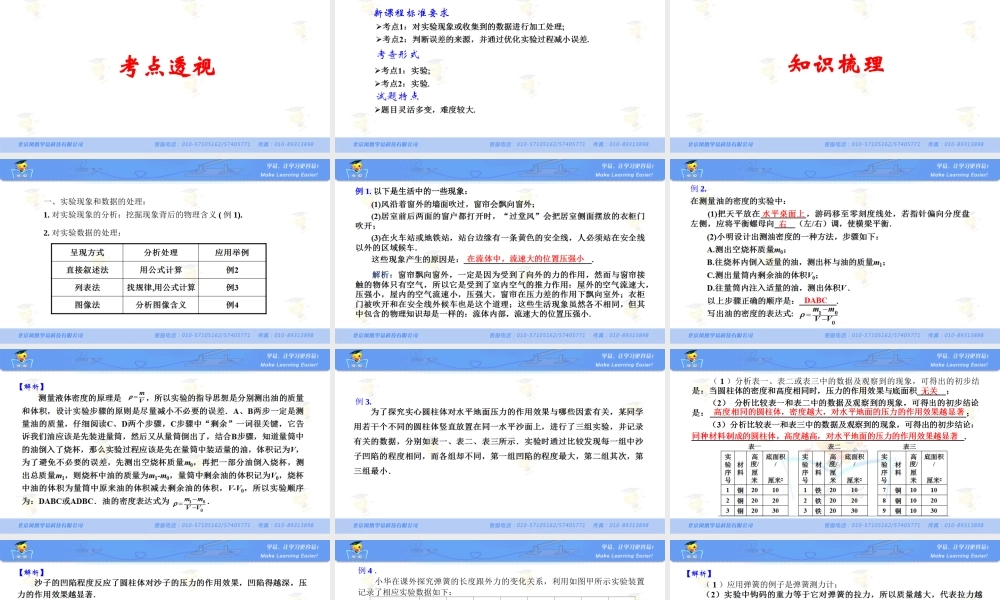Click the red underlined 无关 answer text
Viewport: 1000px width, 600px height.
pos(929,390)
